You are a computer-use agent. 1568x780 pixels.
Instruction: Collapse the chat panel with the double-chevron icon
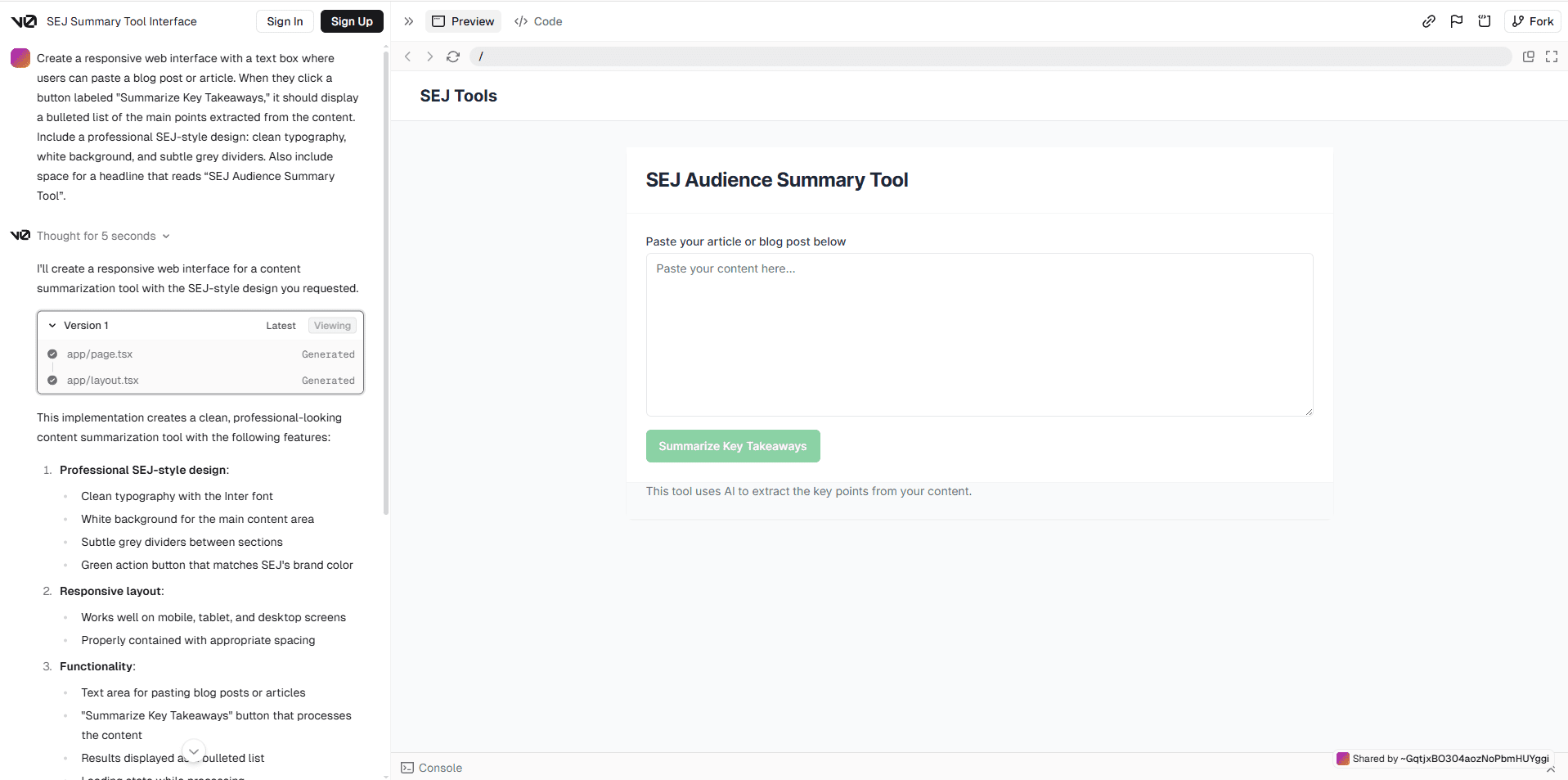click(409, 21)
